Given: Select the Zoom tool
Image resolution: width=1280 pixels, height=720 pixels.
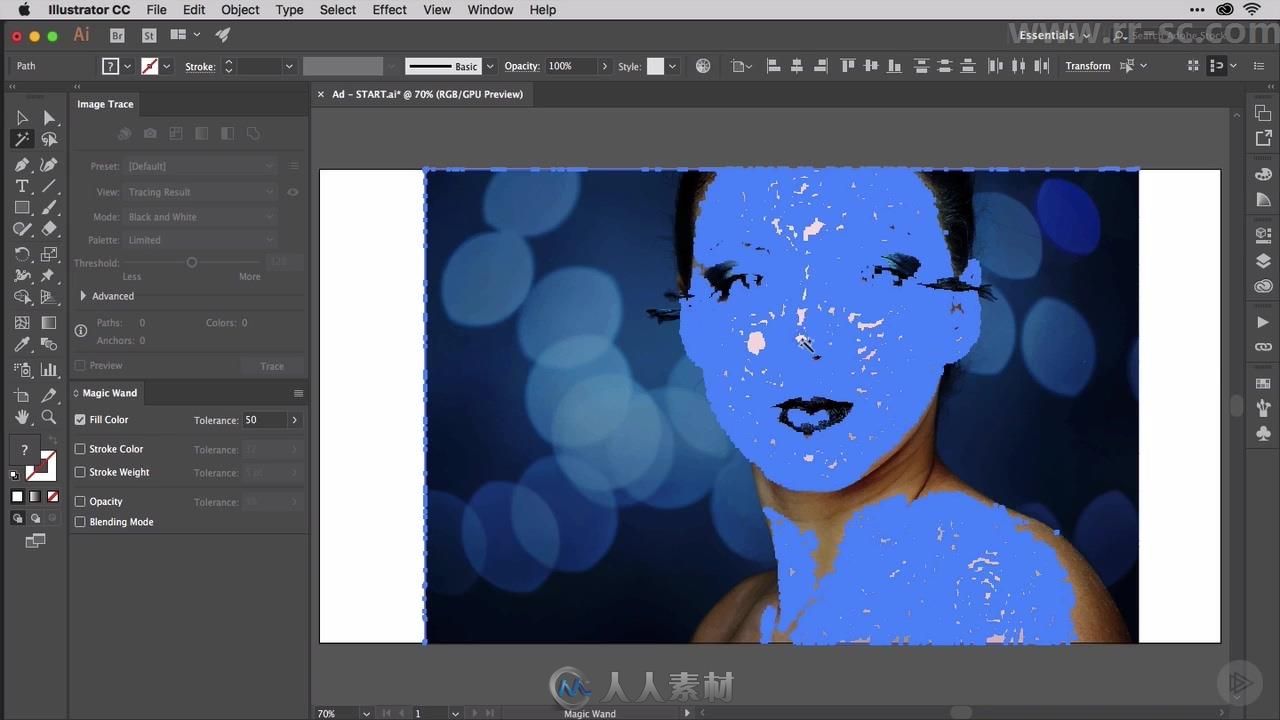Looking at the screenshot, I should pyautogui.click(x=49, y=417).
